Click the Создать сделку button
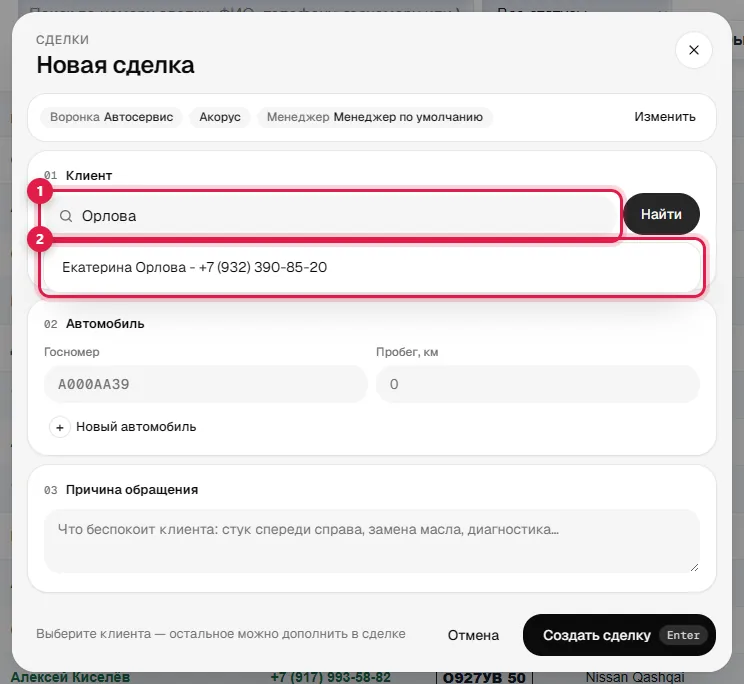Viewport: 744px width, 684px height. (x=619, y=635)
